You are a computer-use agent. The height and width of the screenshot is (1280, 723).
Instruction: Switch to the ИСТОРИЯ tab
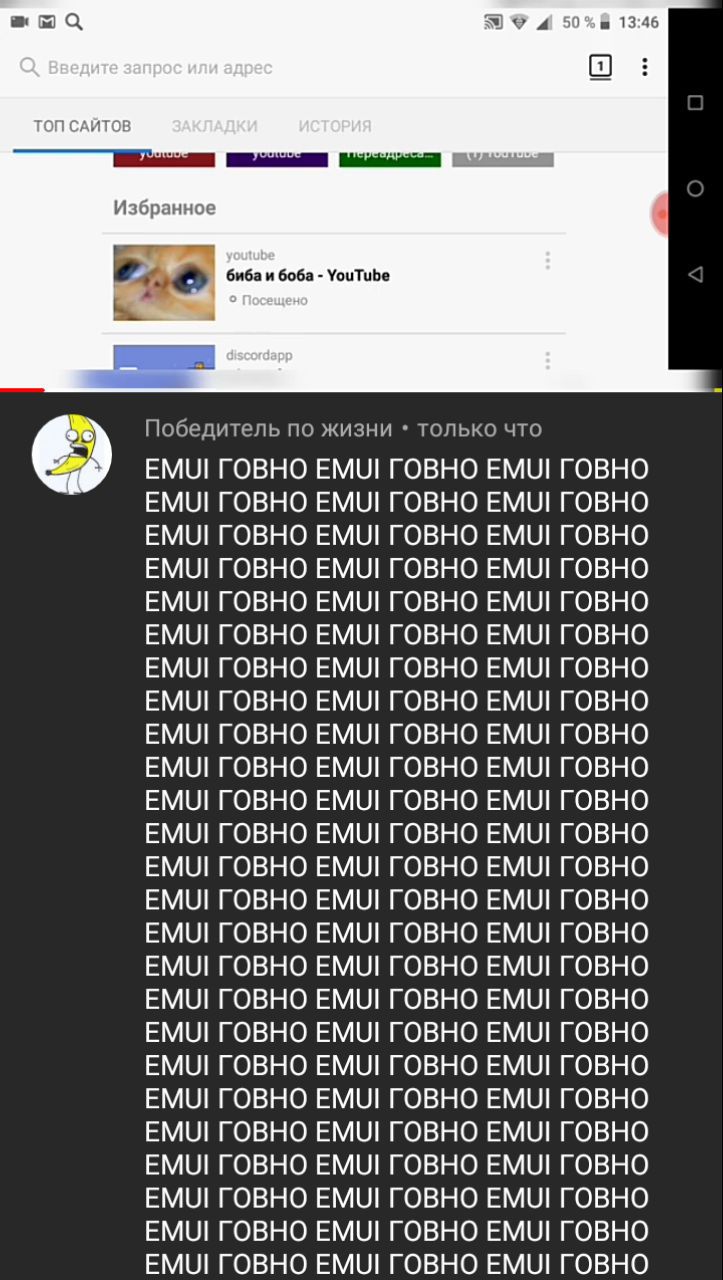pos(335,126)
